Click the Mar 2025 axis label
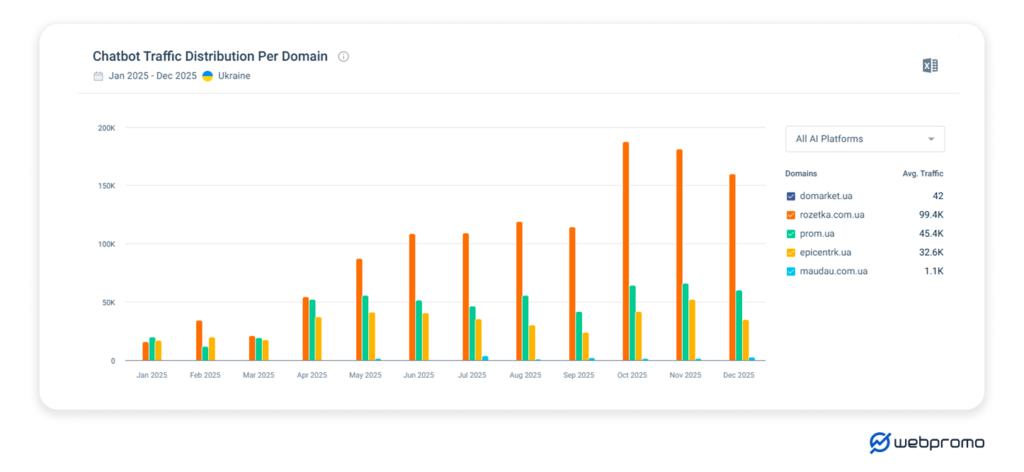This screenshot has width=1024, height=472. point(259,375)
